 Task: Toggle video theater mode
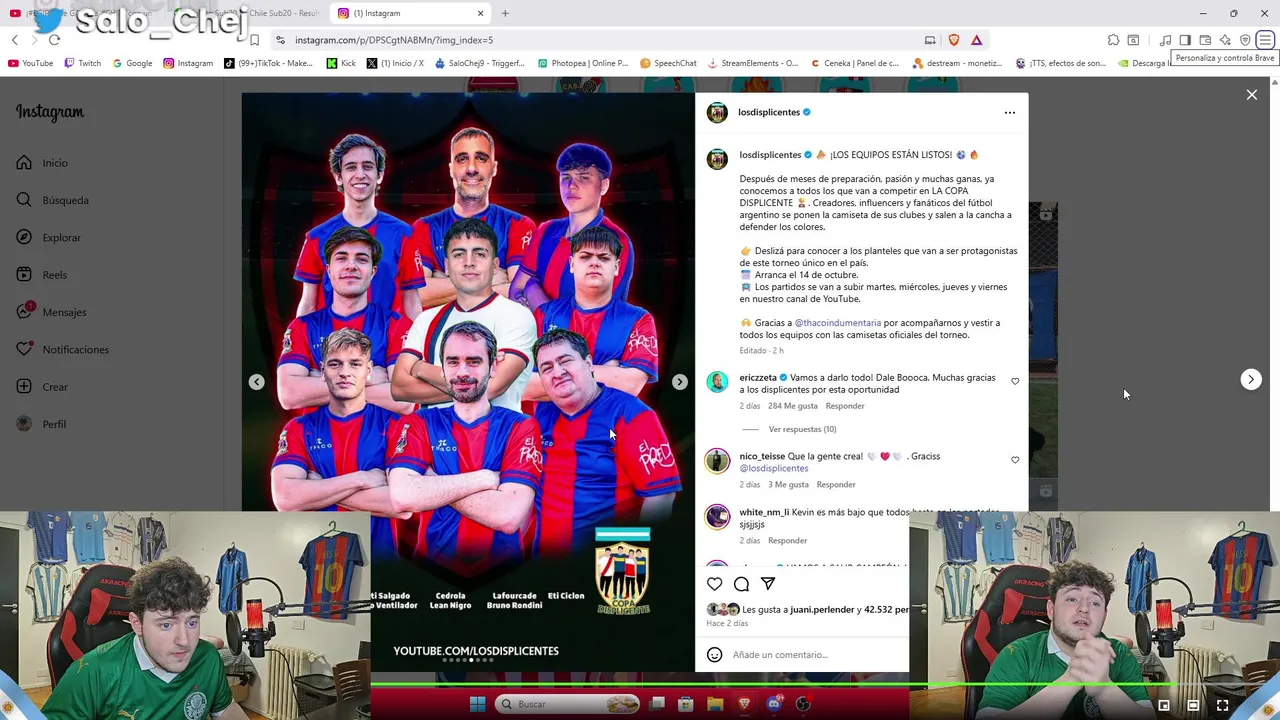(x=1193, y=705)
